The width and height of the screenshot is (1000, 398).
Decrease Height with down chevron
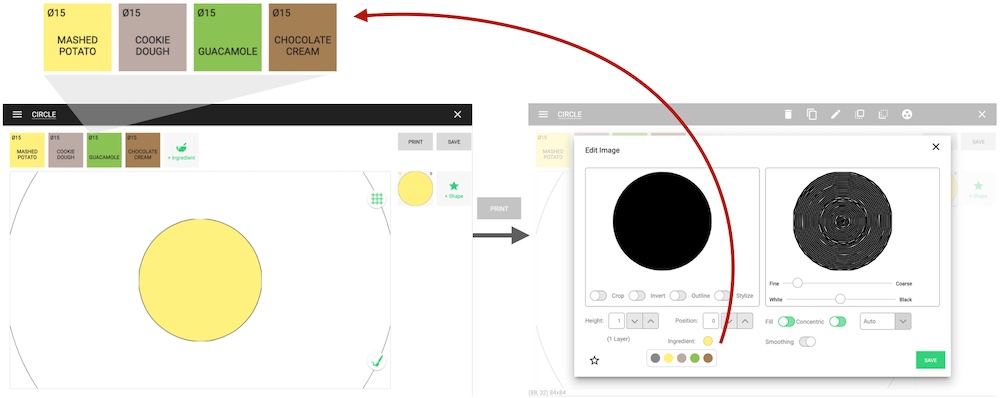coord(634,321)
